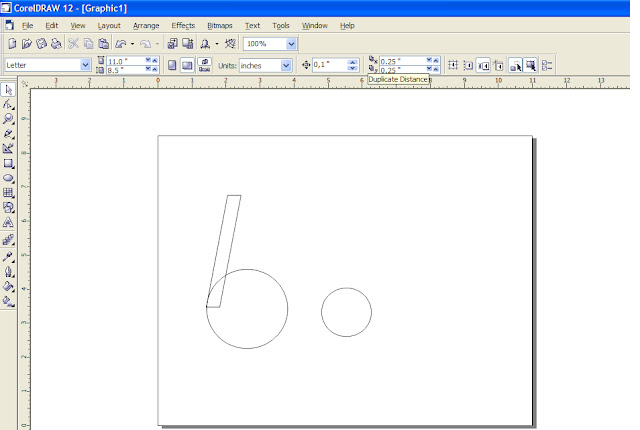Open the Edit menu
The height and width of the screenshot is (430, 640).
tap(51, 26)
